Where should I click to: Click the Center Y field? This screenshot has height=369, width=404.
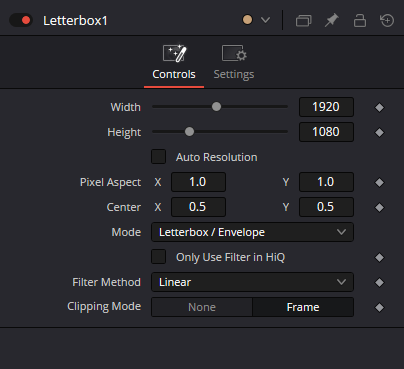(x=326, y=207)
